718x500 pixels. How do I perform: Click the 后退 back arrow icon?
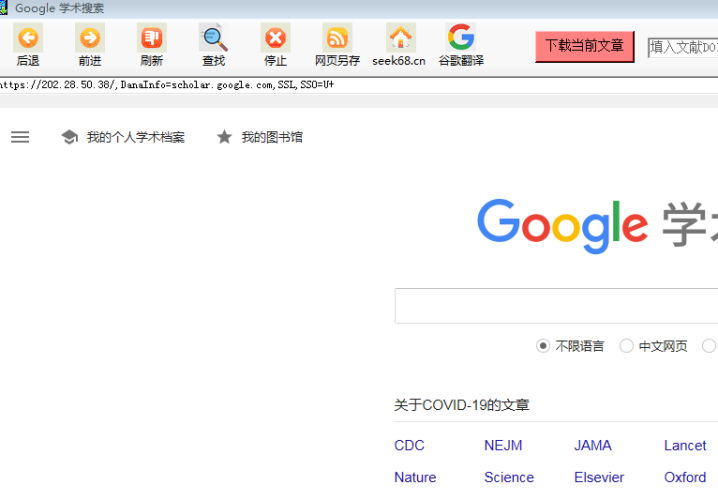tap(28, 38)
